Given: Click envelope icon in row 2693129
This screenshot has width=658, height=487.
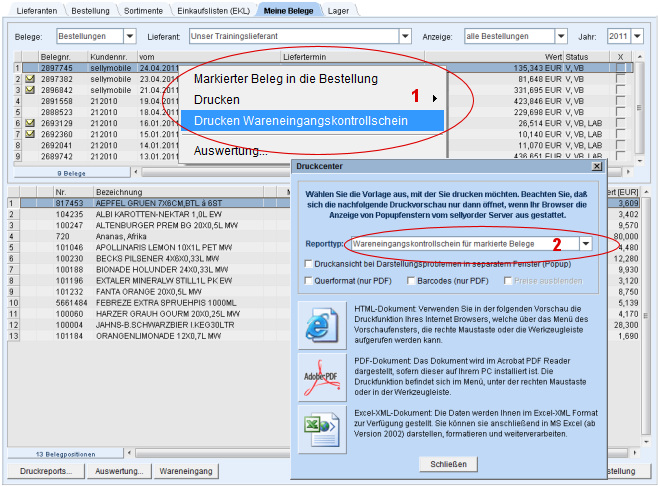Looking at the screenshot, I should 30,123.
